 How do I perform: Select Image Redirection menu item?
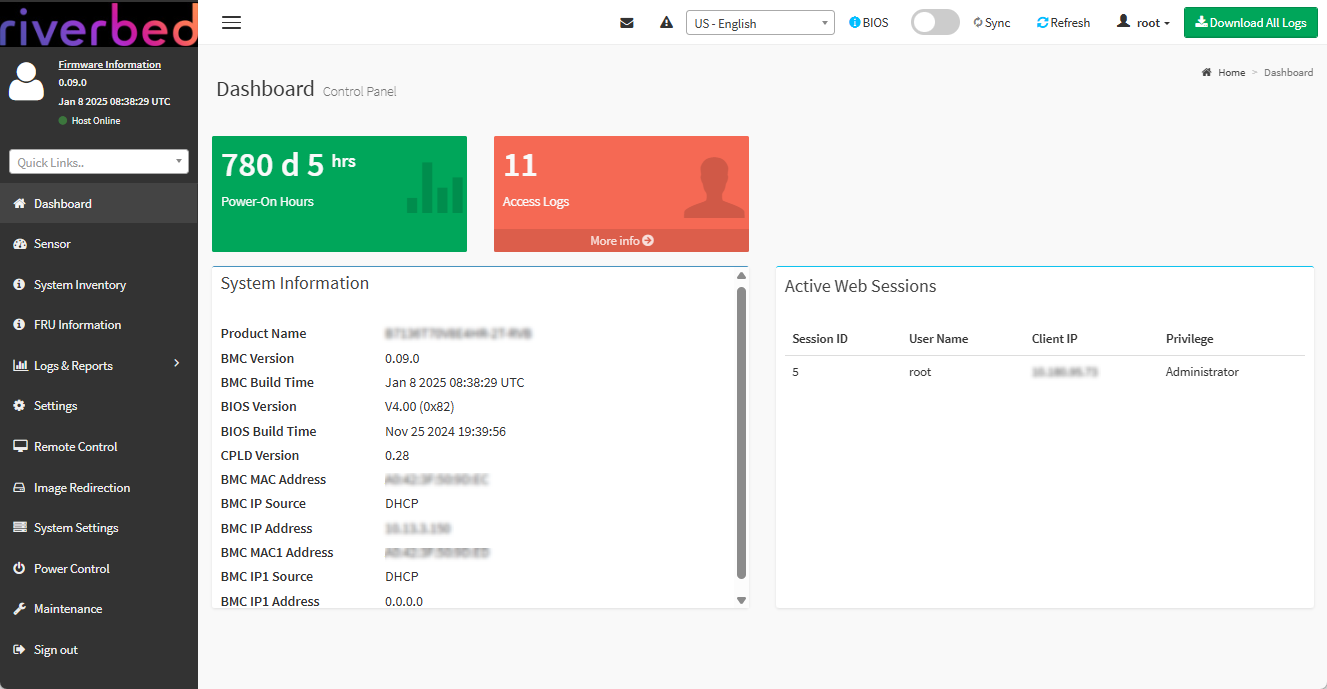pyautogui.click(x=82, y=488)
